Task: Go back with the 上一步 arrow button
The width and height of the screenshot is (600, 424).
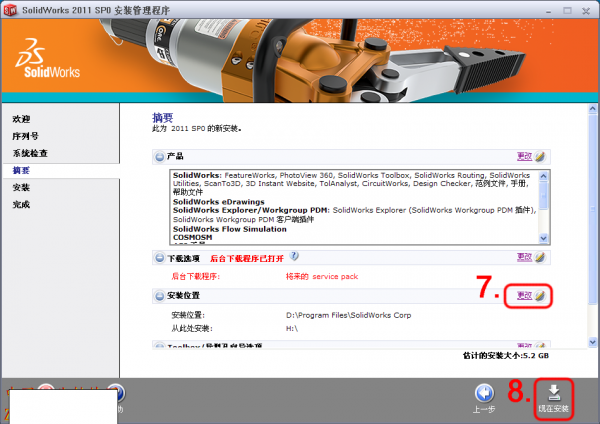Action: coord(484,394)
